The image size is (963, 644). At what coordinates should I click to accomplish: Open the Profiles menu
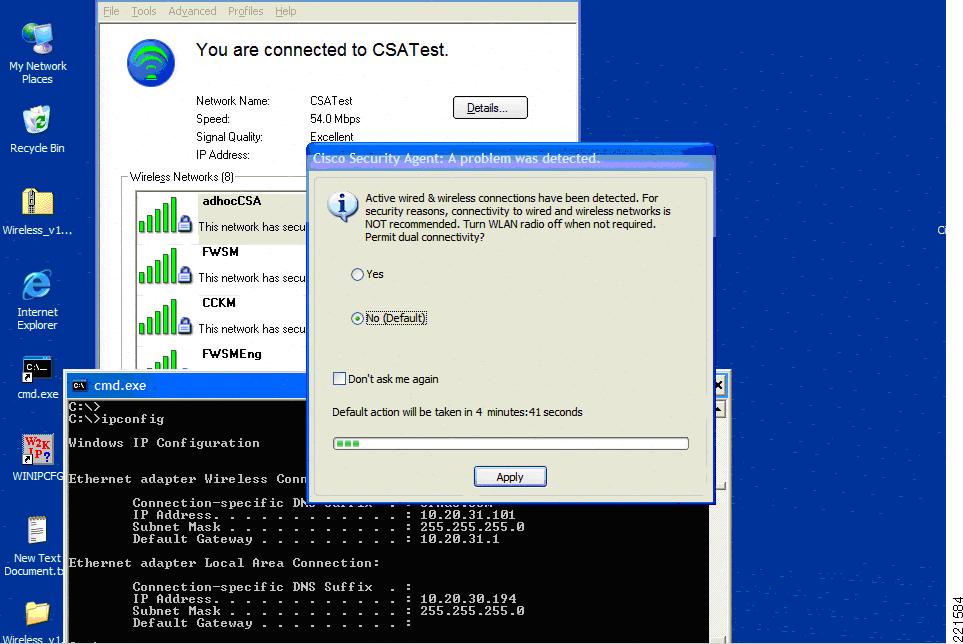click(x=245, y=11)
